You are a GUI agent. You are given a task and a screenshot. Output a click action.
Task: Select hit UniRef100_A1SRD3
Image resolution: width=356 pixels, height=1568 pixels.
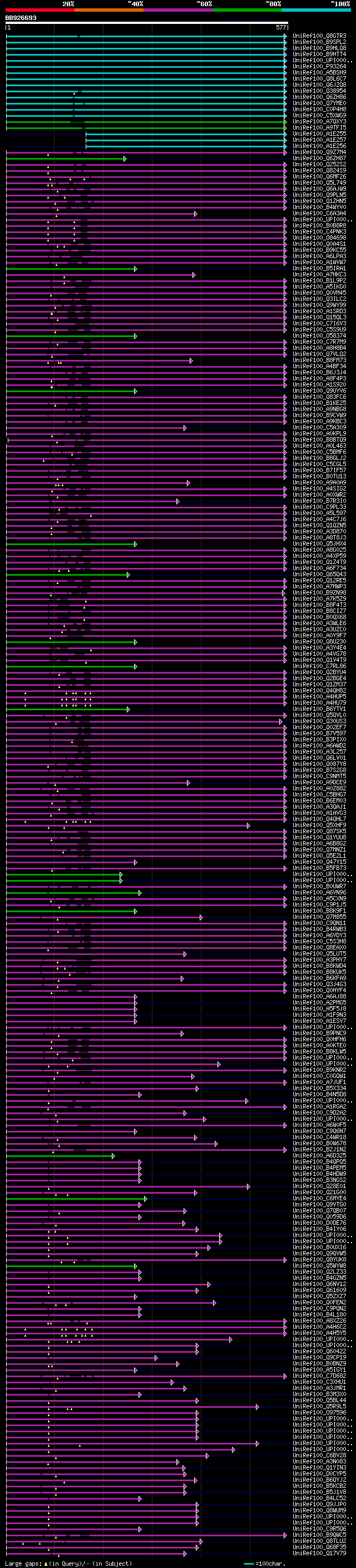coord(319,311)
